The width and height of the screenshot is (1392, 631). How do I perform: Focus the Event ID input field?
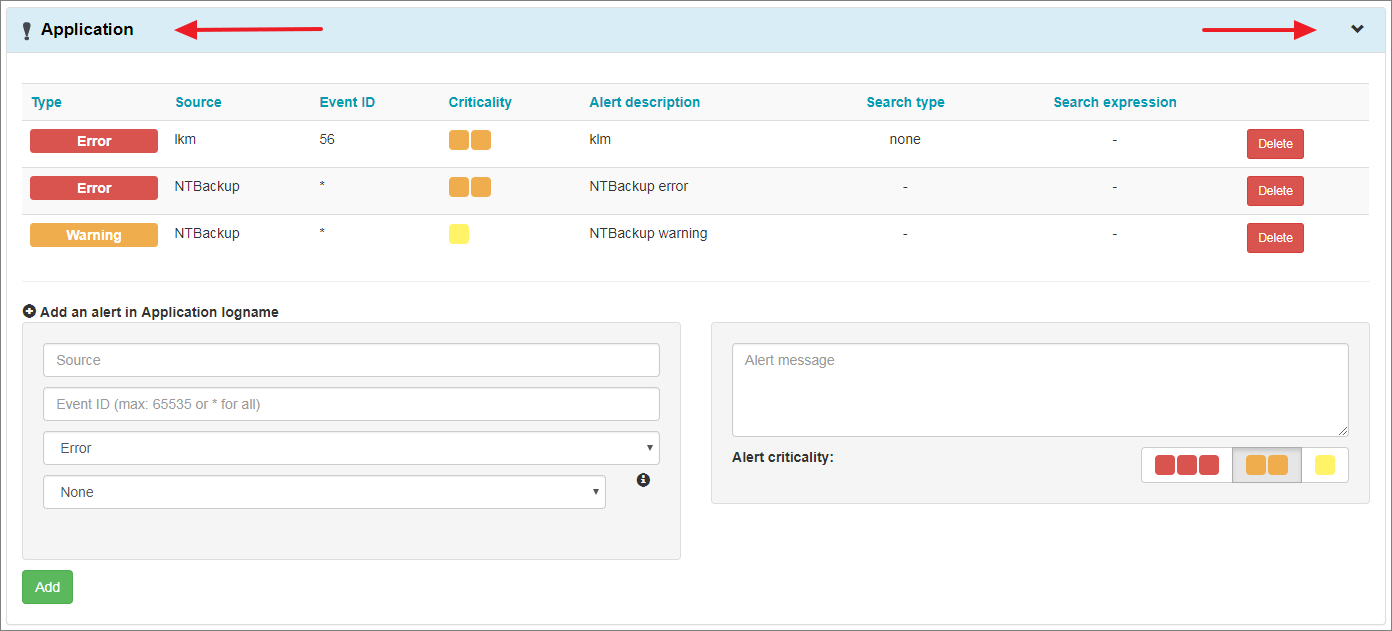coord(351,404)
